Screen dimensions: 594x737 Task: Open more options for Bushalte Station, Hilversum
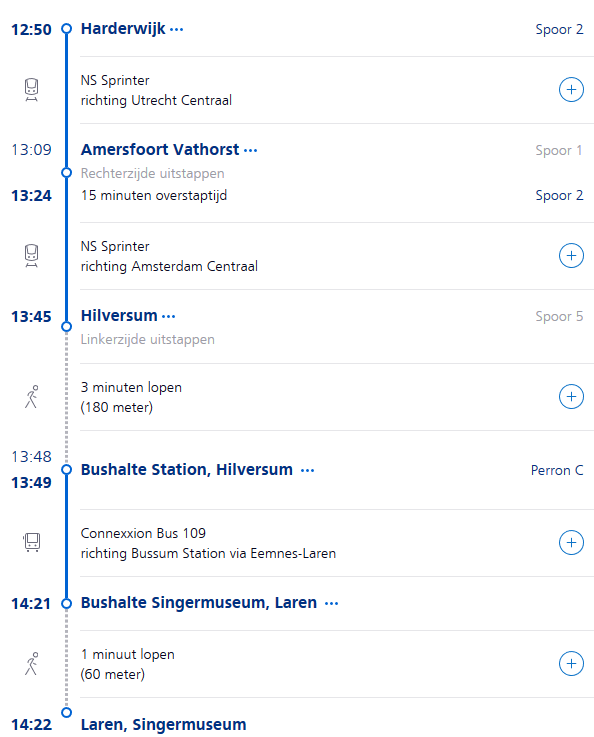pos(307,470)
